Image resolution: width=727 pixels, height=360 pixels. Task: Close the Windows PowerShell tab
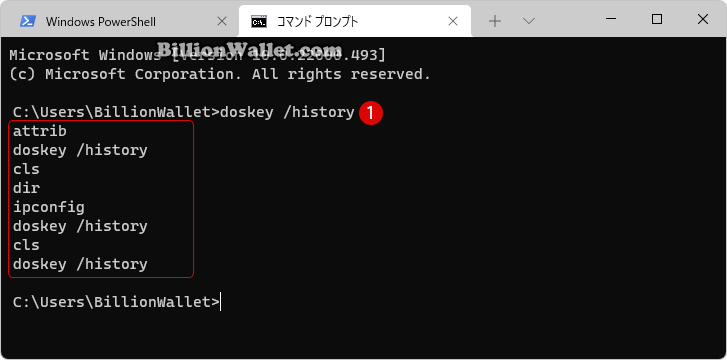222,21
